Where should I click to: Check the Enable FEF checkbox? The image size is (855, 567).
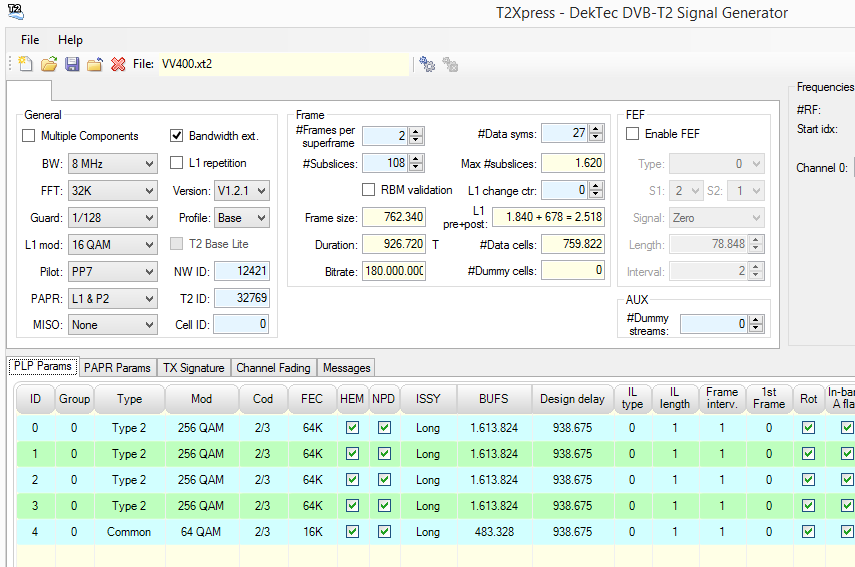point(633,134)
